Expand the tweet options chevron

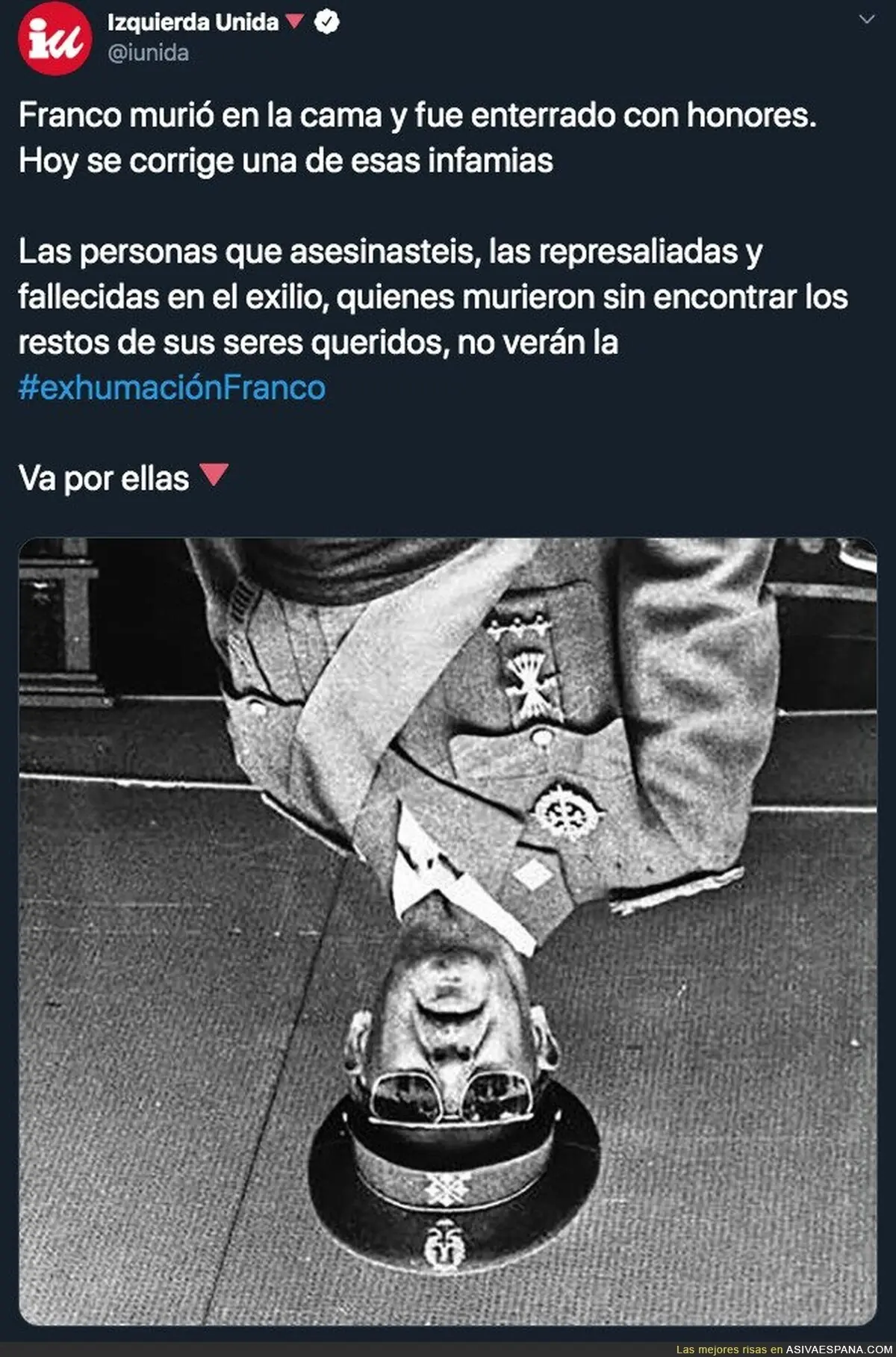866,19
